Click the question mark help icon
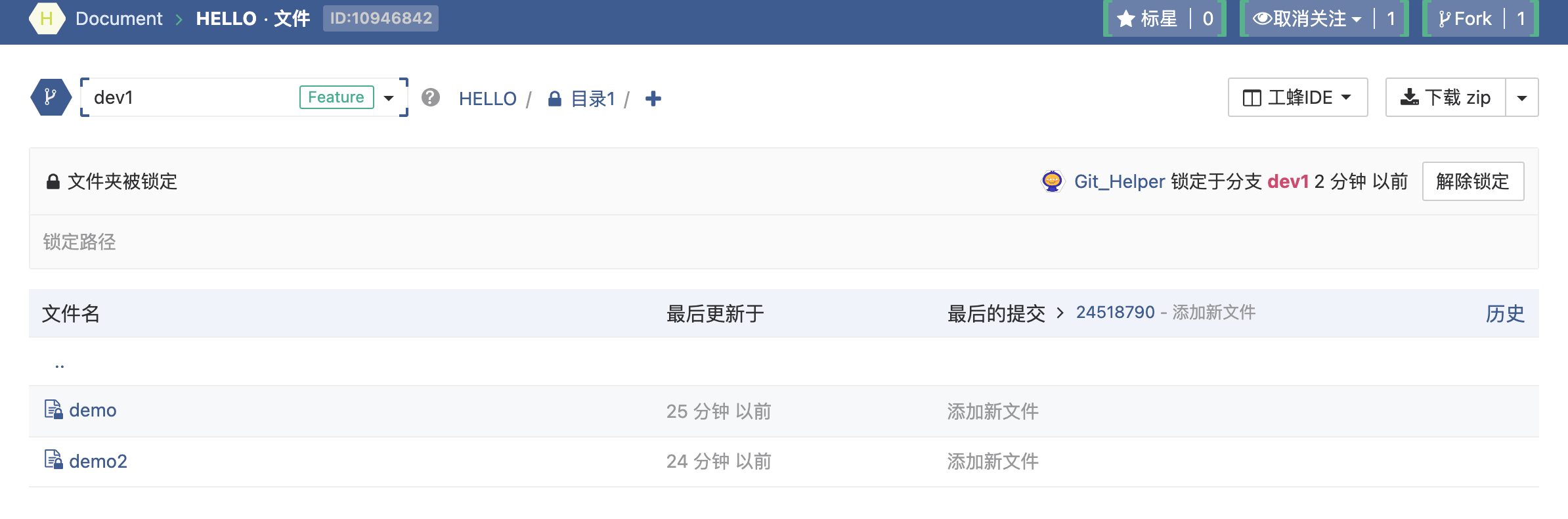The width and height of the screenshot is (1568, 519). (x=431, y=97)
